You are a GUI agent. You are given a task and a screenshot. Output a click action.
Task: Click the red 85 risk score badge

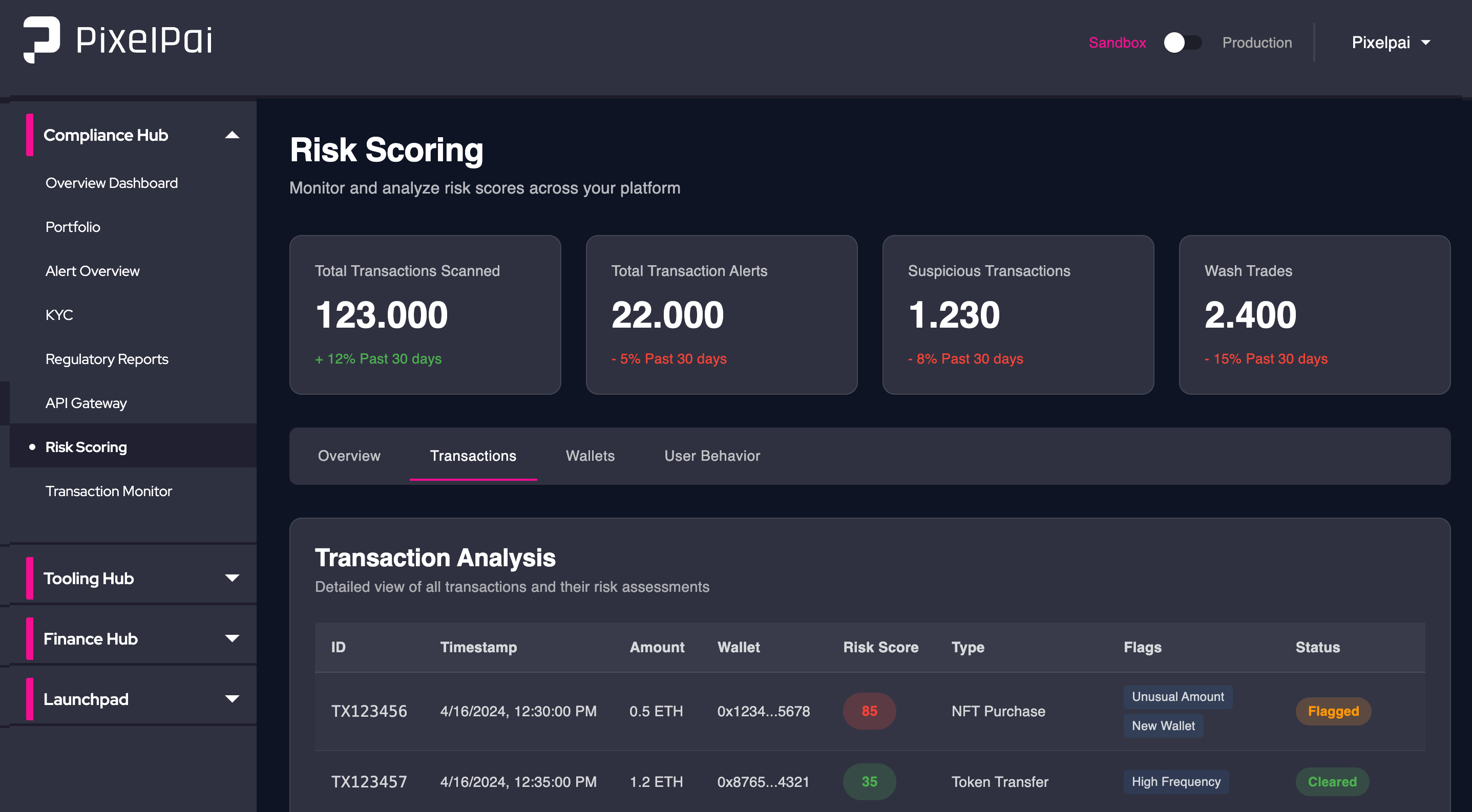[869, 711]
